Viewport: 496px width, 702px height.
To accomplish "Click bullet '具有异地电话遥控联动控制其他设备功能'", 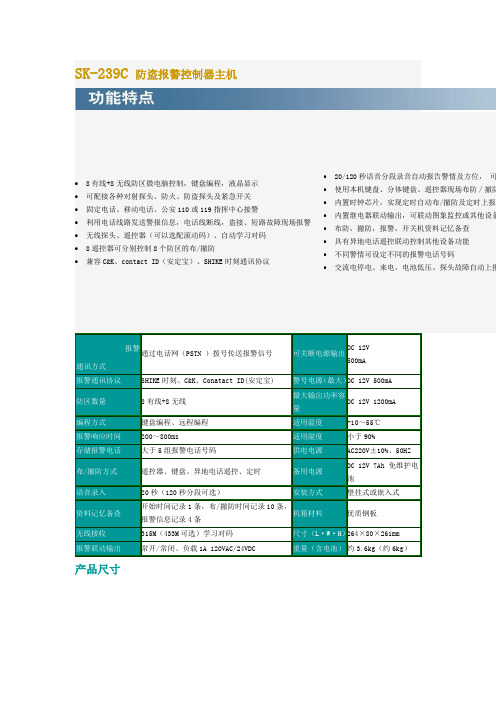I will [x=402, y=241].
